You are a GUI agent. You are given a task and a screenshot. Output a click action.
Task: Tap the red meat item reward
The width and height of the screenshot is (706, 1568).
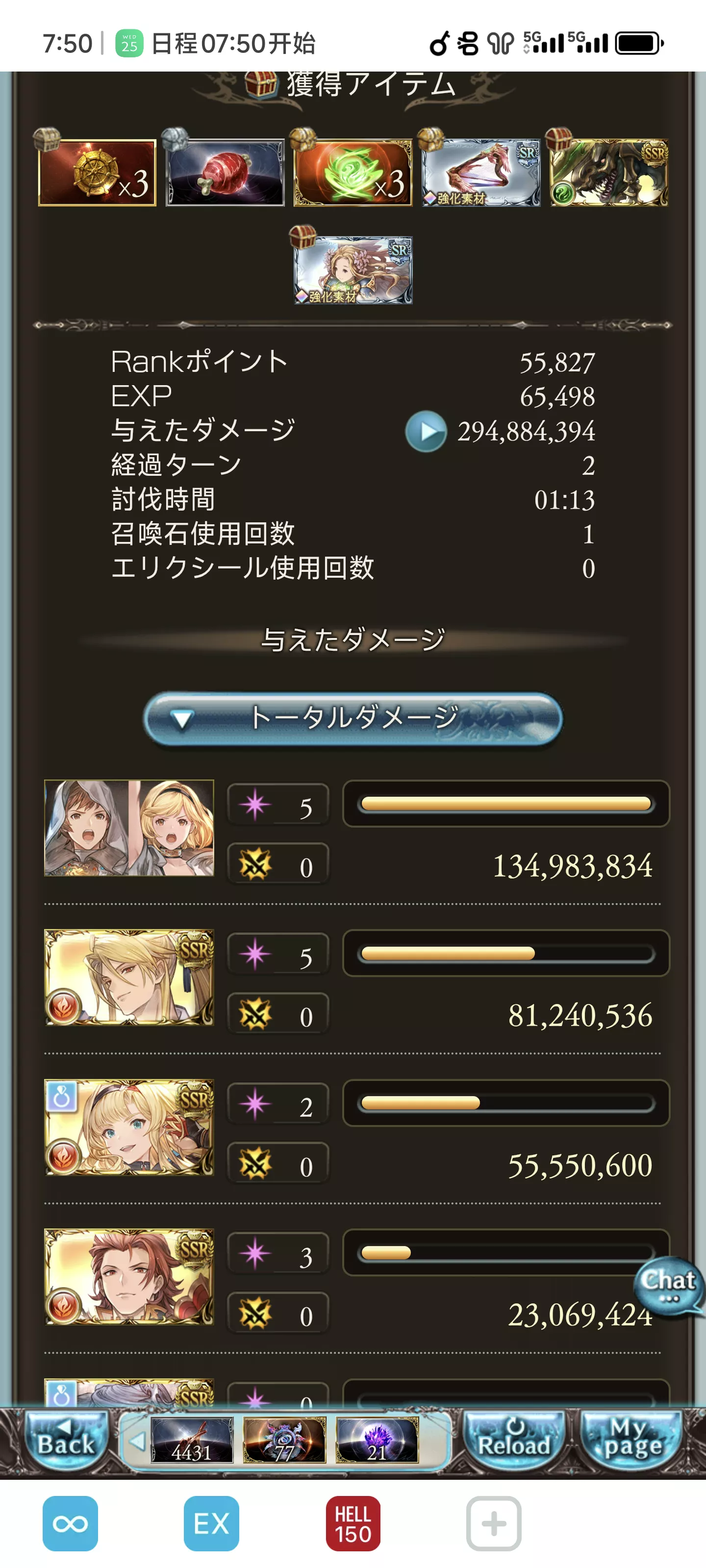[x=225, y=173]
